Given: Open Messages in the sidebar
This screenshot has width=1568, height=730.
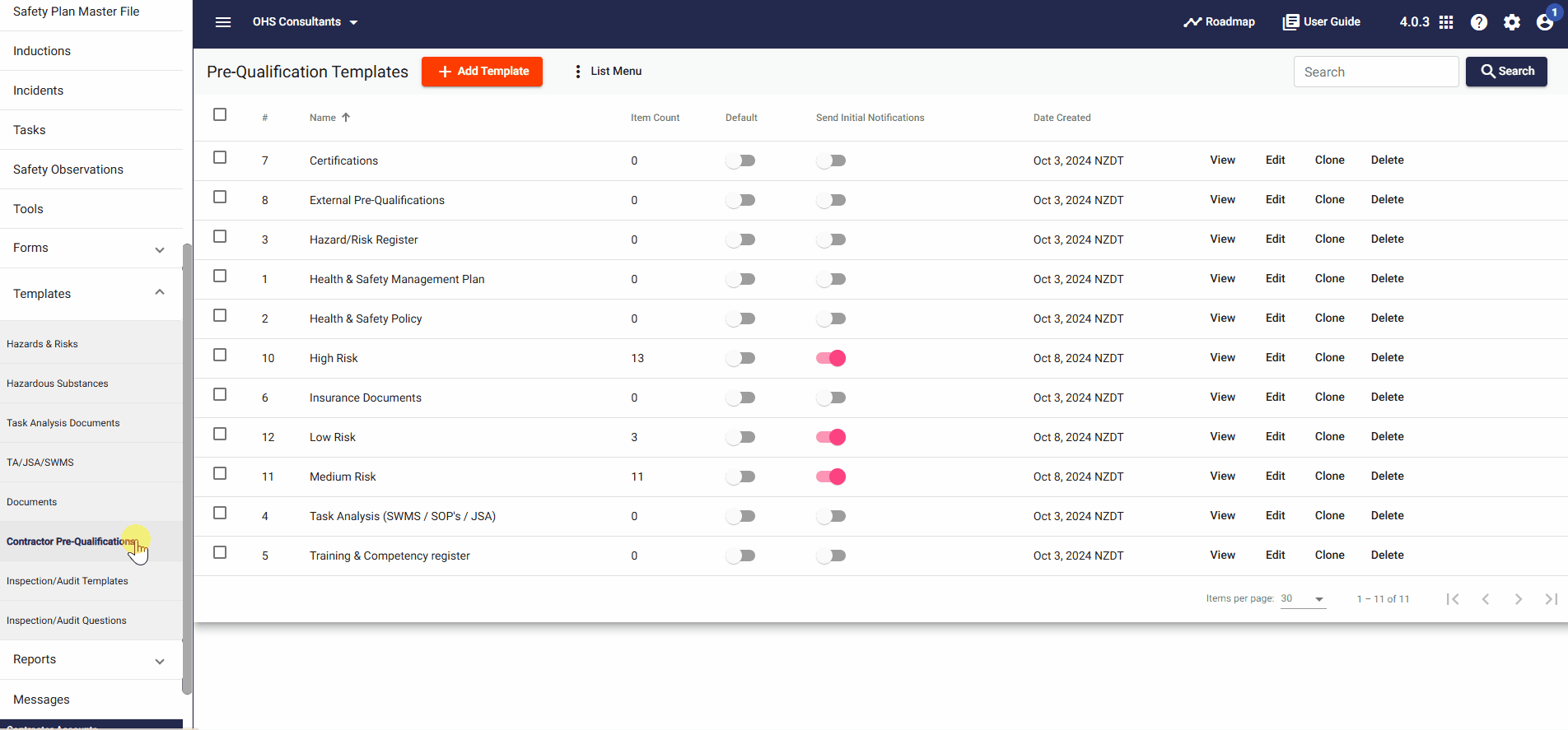Looking at the screenshot, I should tap(91, 700).
